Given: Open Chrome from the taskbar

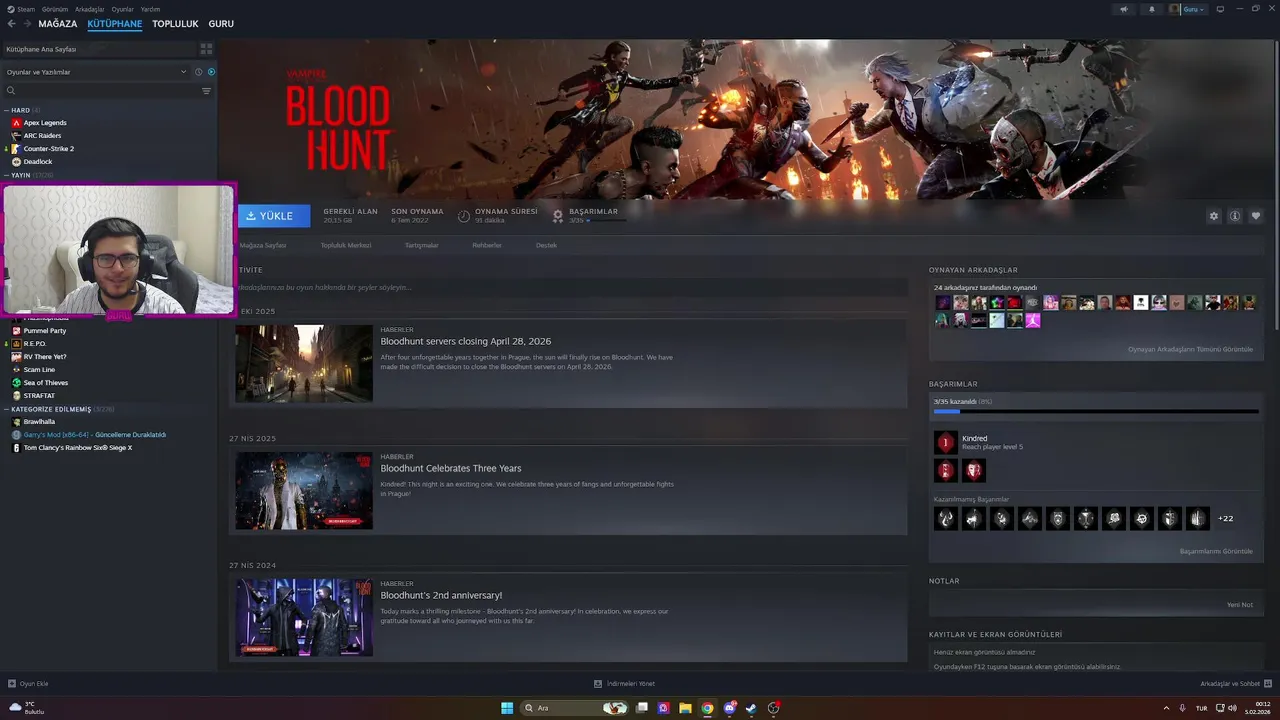Looking at the screenshot, I should [707, 708].
